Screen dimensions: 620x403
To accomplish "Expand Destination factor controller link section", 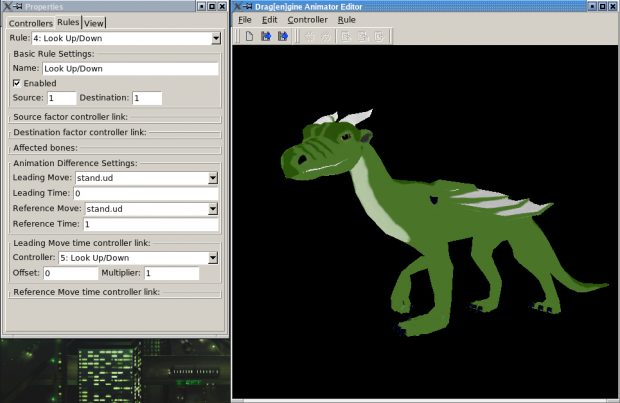I will [x=80, y=132].
